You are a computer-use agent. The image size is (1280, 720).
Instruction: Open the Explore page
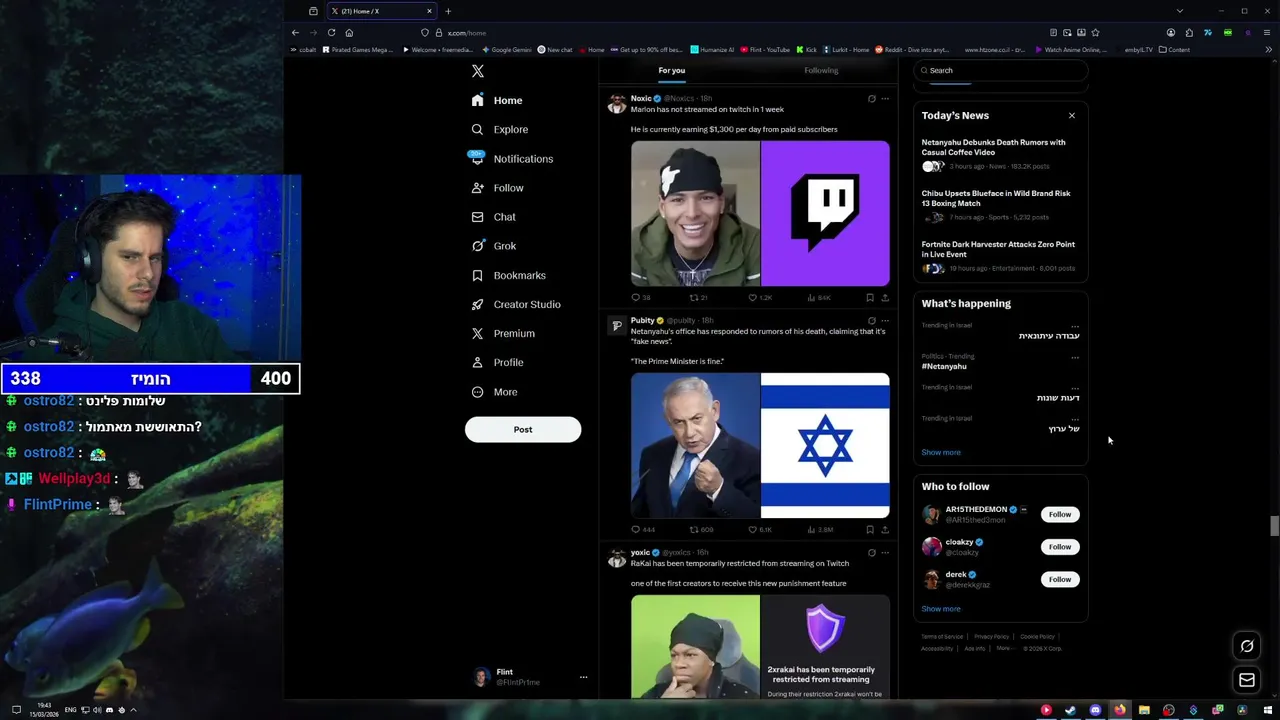click(499, 129)
